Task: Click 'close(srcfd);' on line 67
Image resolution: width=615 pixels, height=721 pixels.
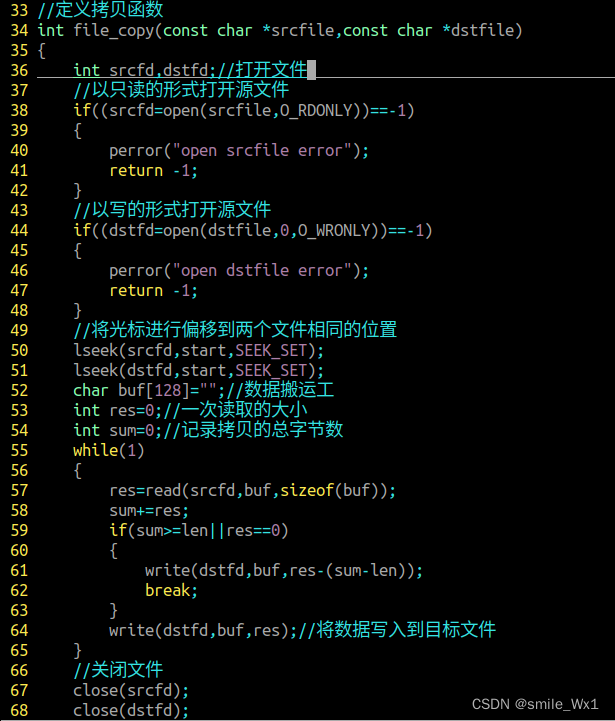Action: point(131,690)
